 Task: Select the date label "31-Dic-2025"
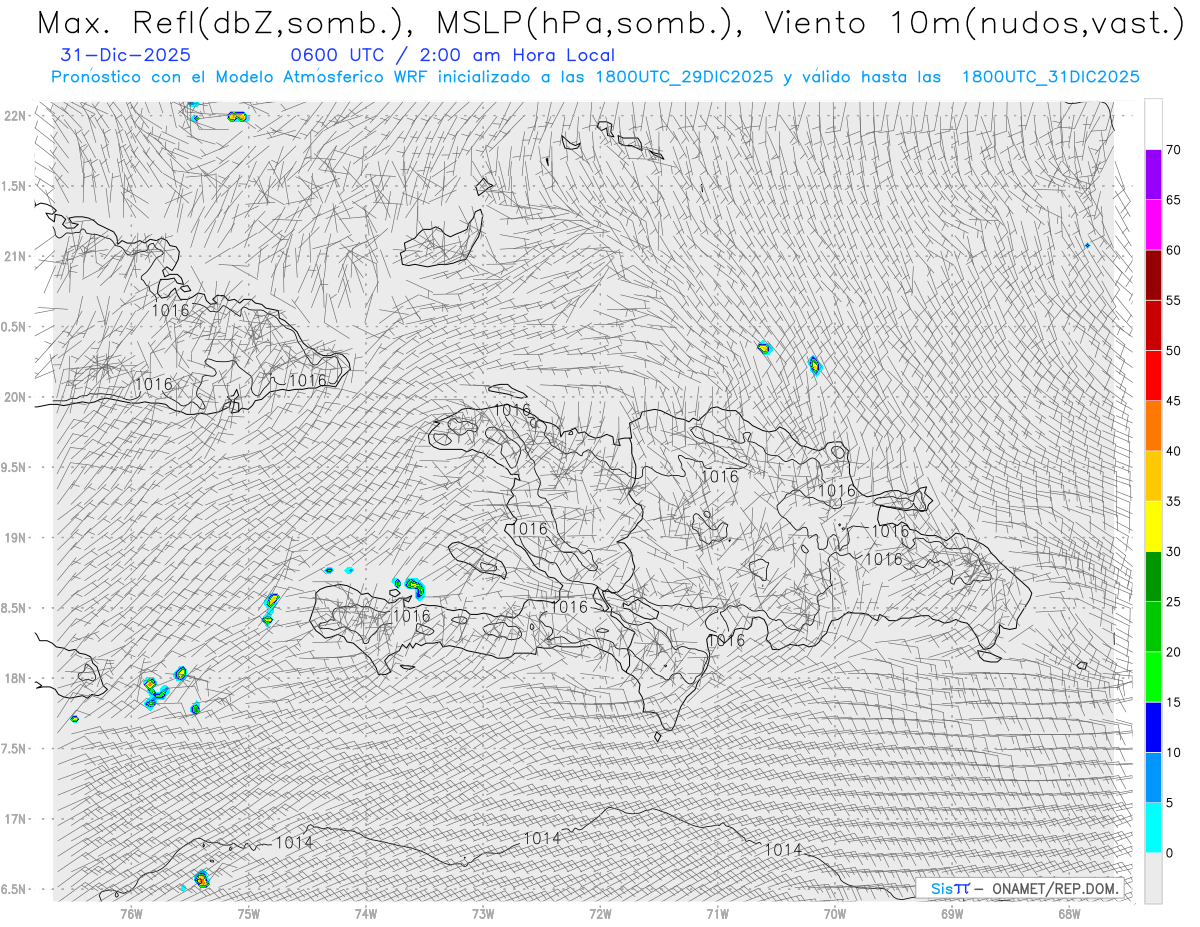126,56
